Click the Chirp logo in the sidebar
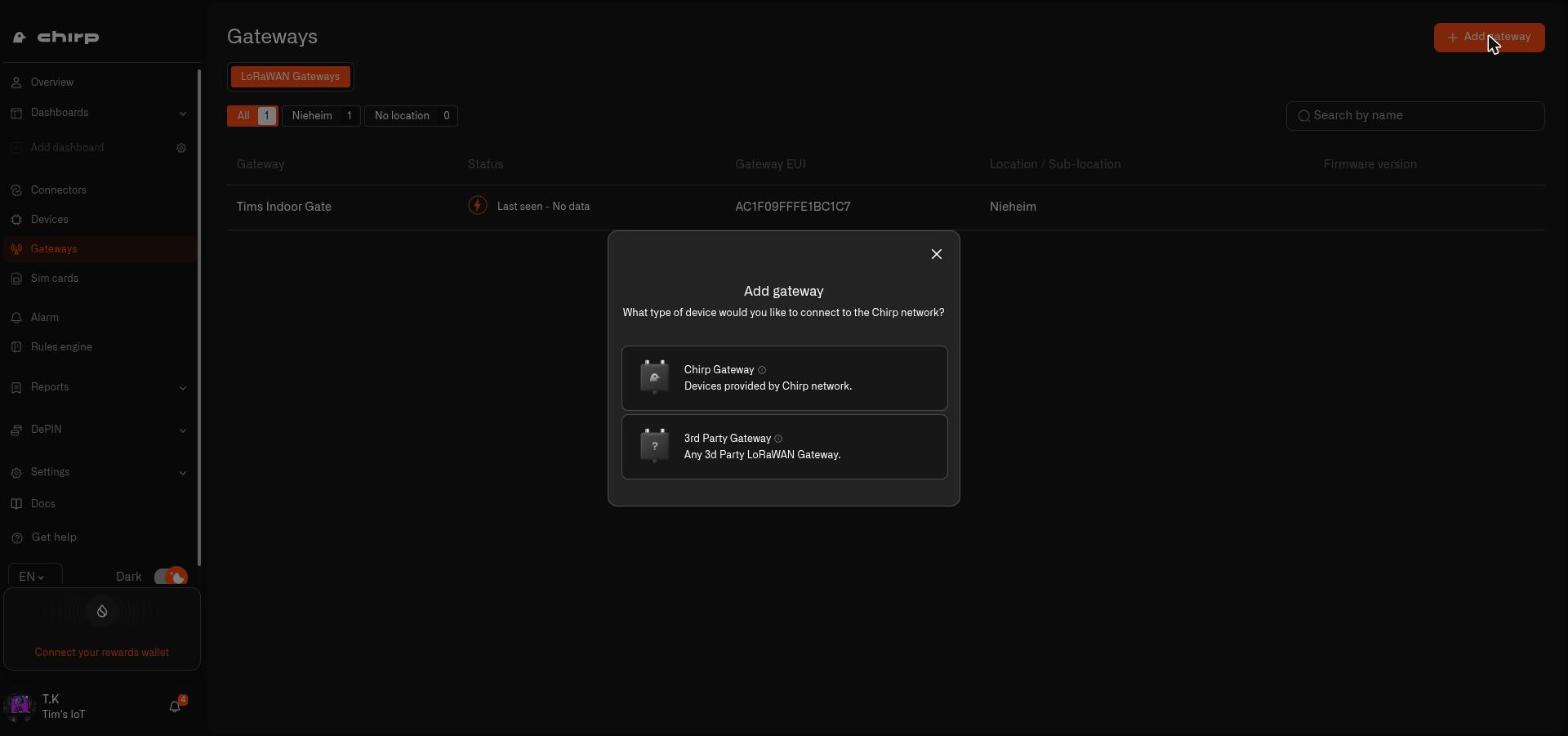The width and height of the screenshot is (1568, 736). tap(56, 37)
